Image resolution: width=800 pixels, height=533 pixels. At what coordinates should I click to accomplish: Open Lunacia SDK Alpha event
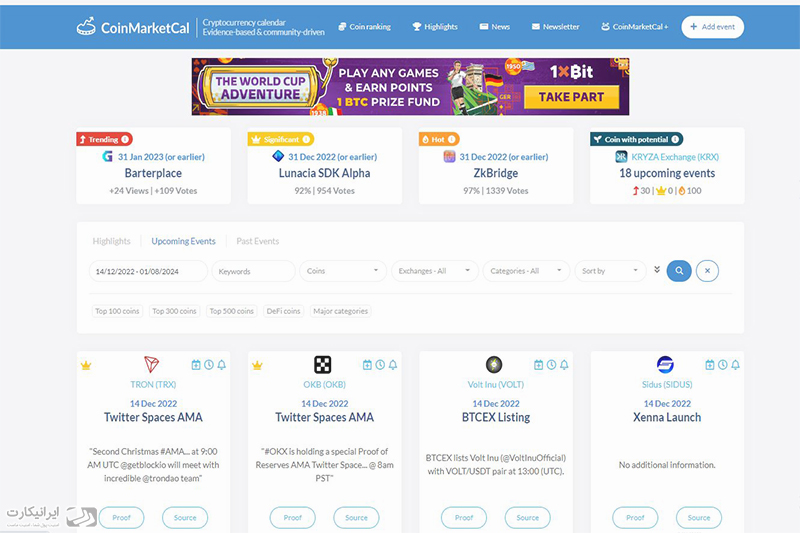[324, 173]
